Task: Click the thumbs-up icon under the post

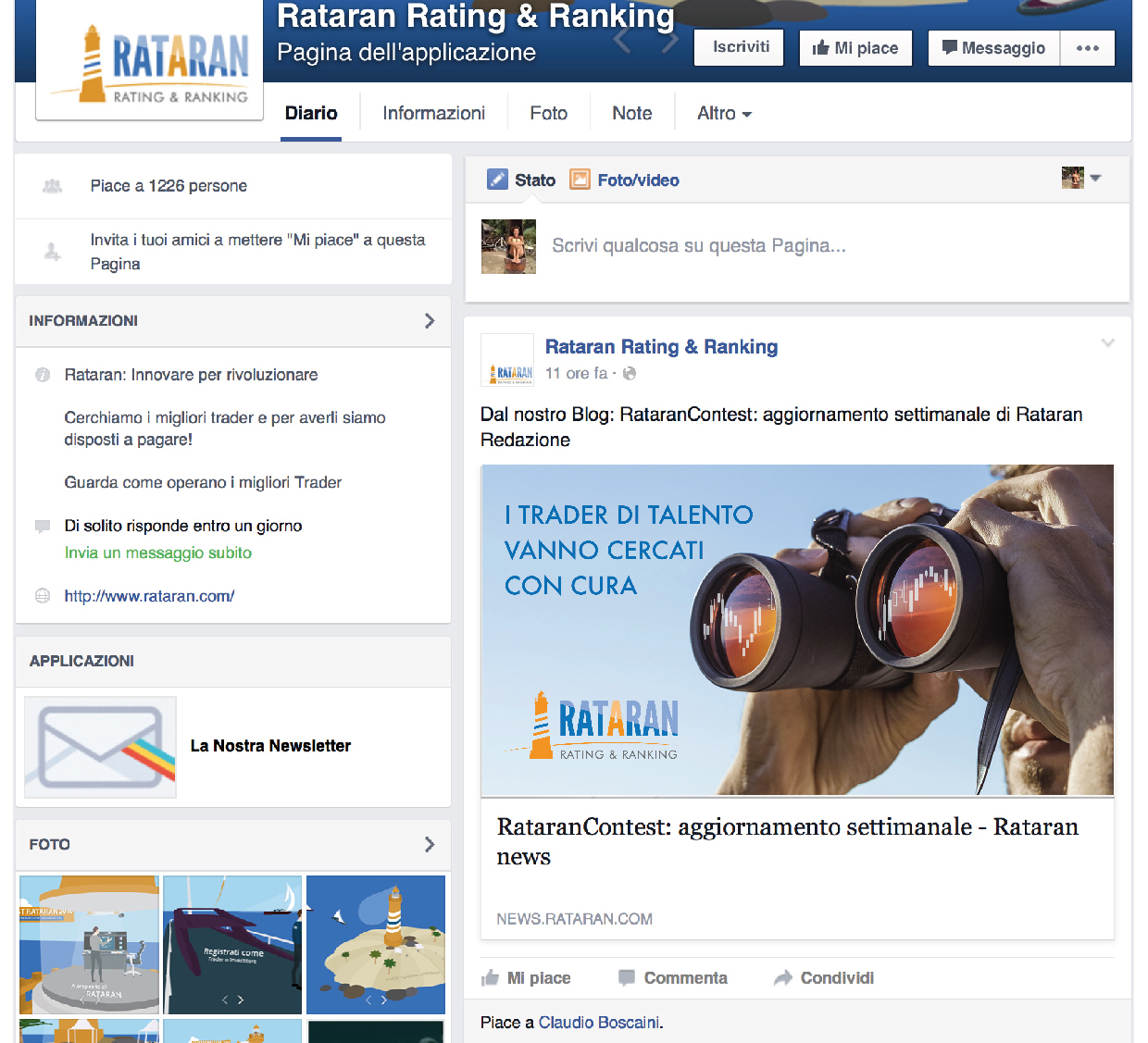Action: tap(491, 978)
